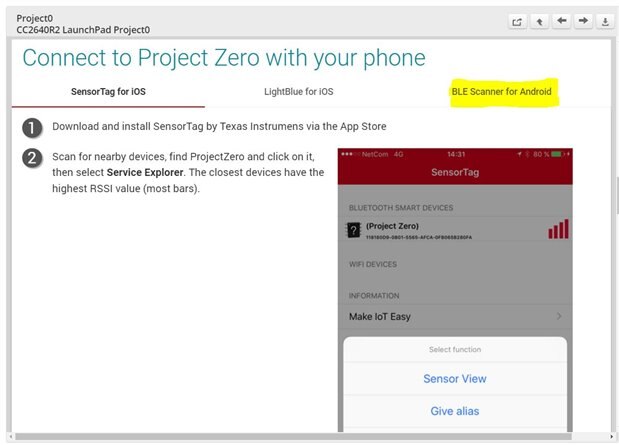Click Give alias option
The image size is (619, 445).
[x=455, y=411]
